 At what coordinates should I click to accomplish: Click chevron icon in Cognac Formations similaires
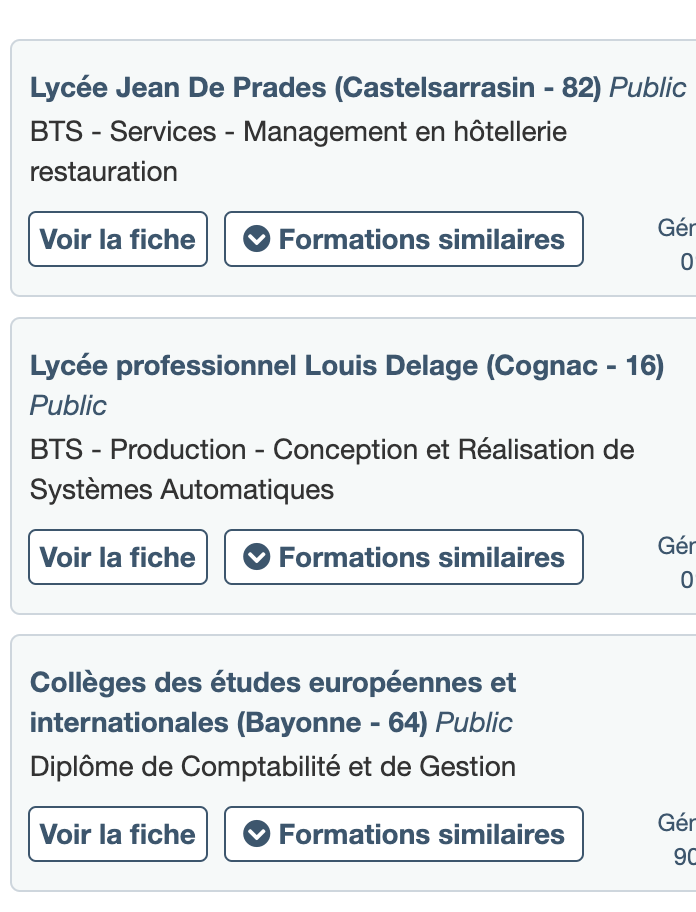coord(256,557)
